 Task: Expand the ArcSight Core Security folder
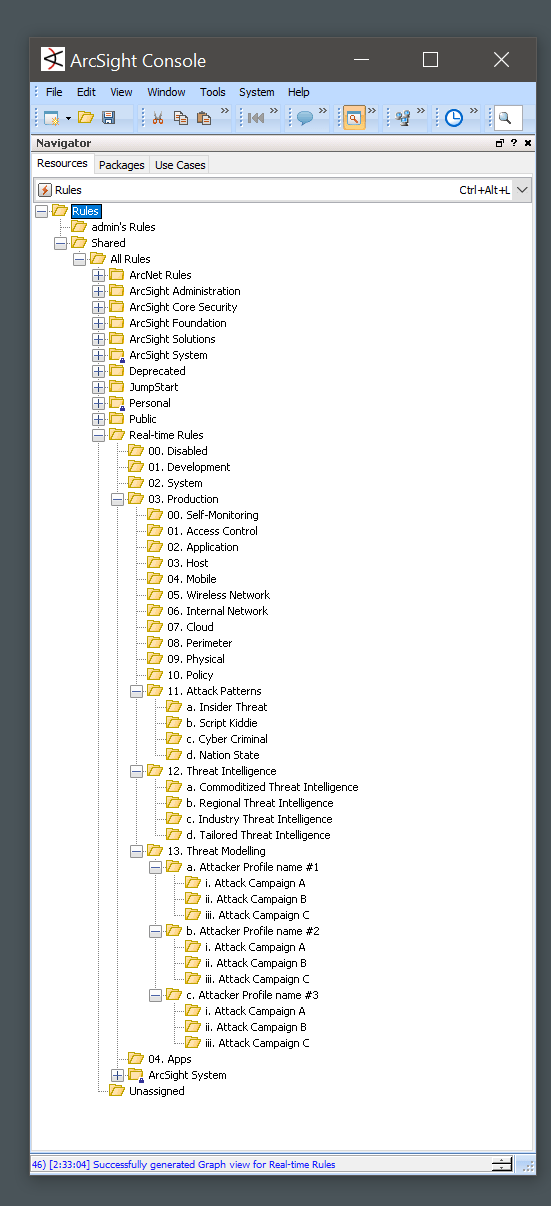tap(98, 307)
